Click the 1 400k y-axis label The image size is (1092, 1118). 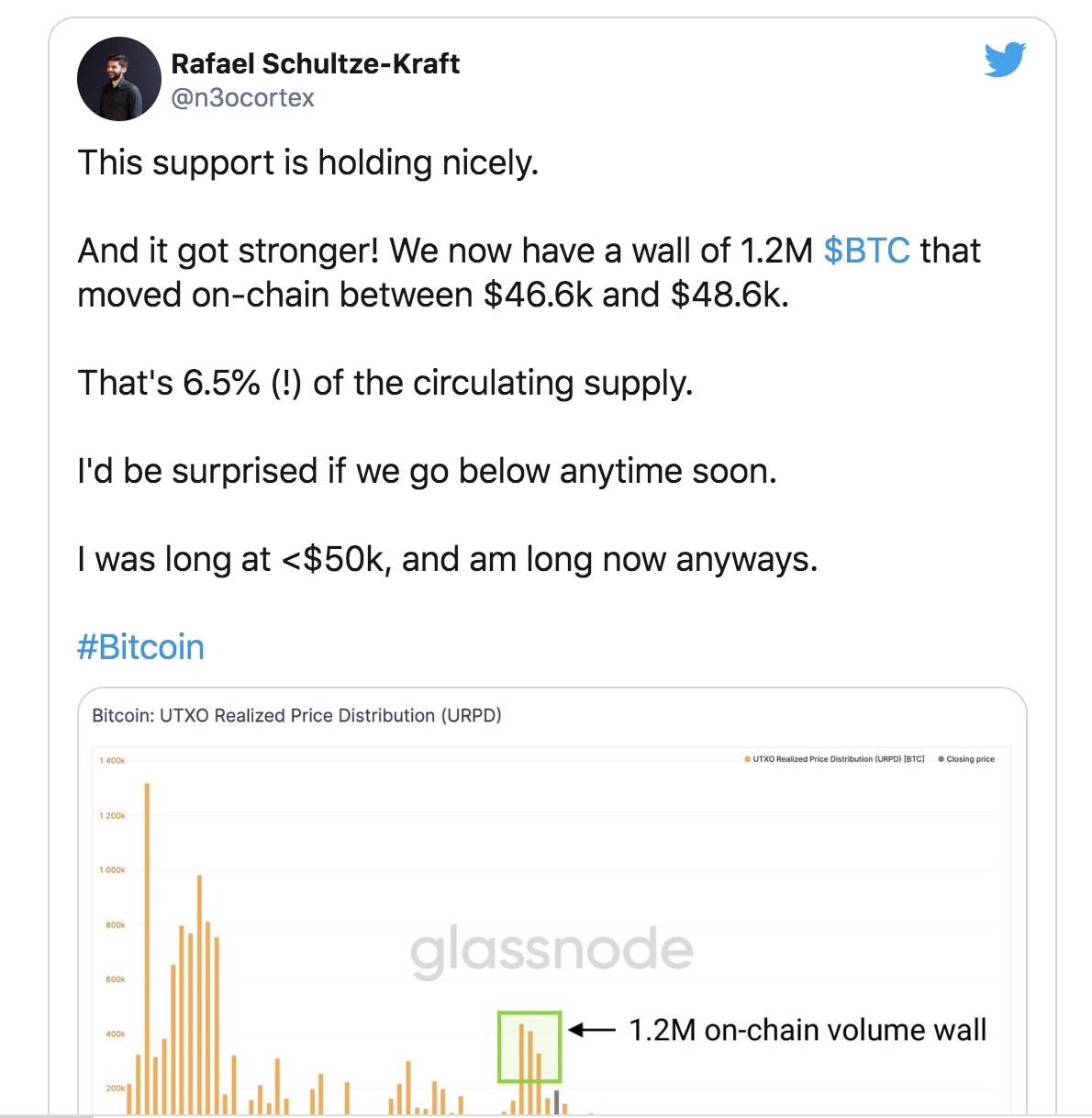point(112,761)
